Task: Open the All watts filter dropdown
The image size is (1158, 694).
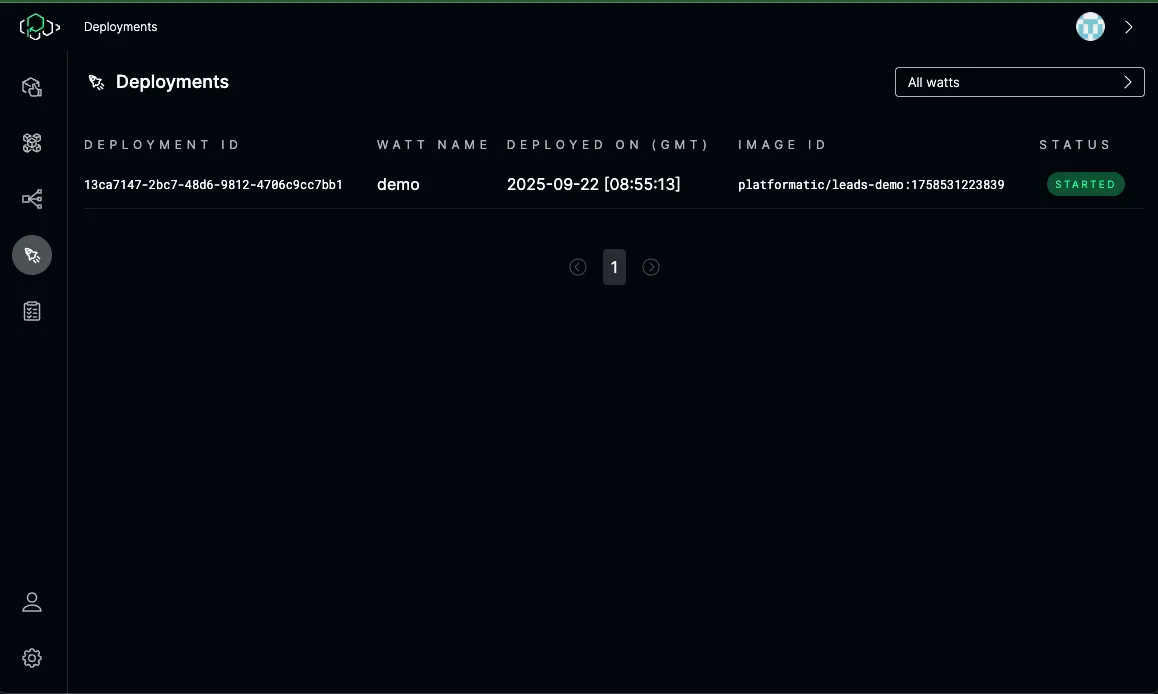Action: 1019,82
